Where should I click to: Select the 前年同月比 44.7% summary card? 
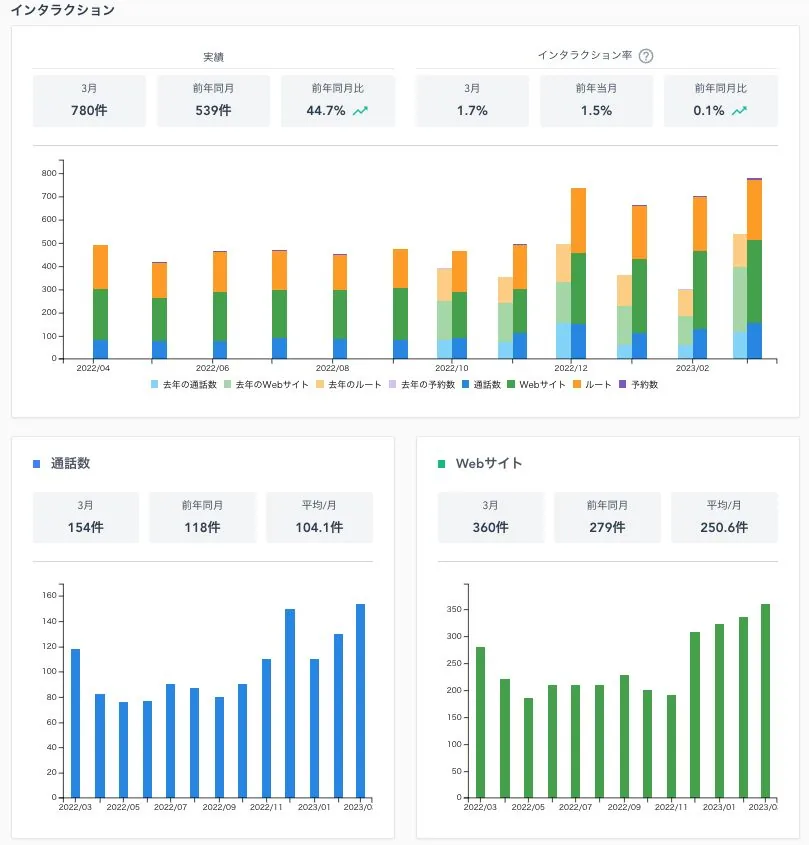338,101
